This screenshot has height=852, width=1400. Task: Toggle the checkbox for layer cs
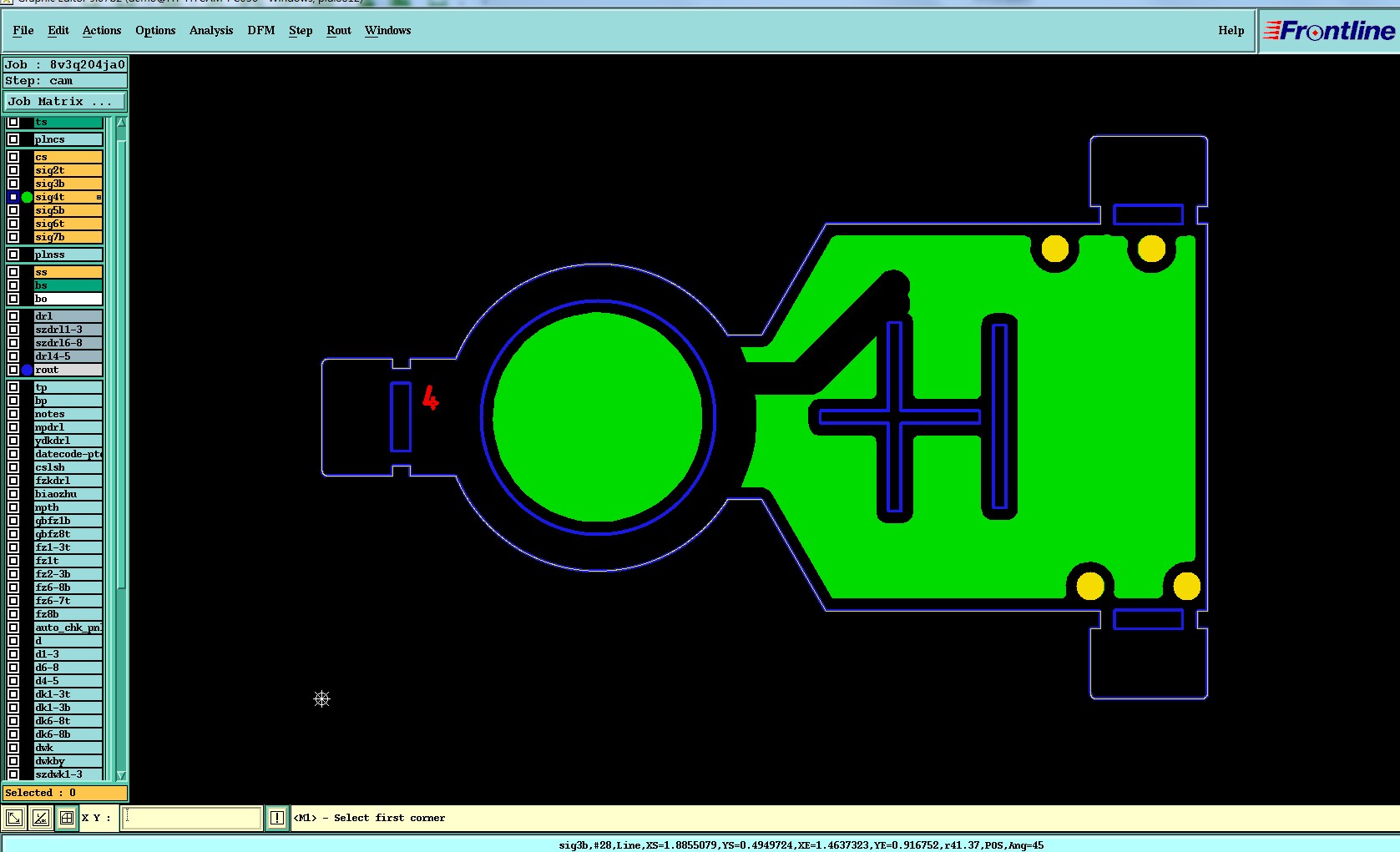coord(13,157)
